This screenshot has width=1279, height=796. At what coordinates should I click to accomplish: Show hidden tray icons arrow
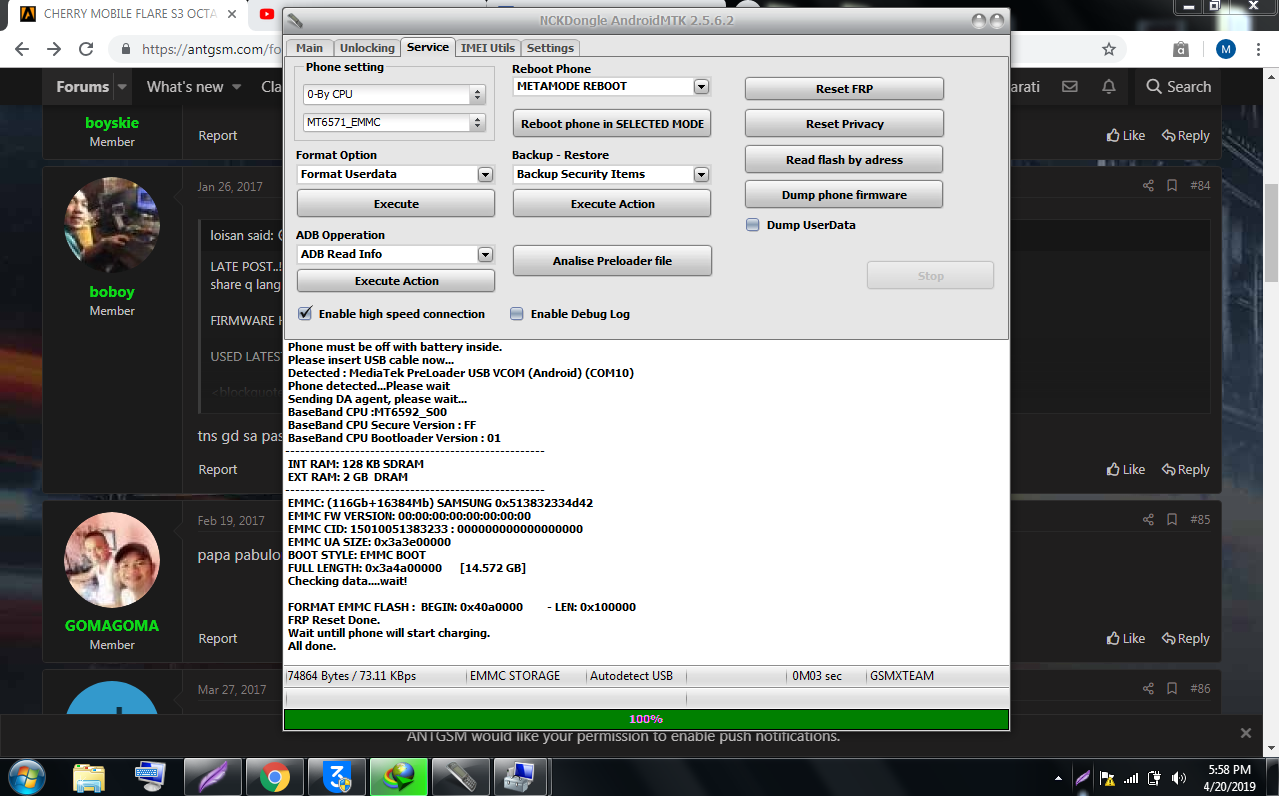click(1058, 778)
